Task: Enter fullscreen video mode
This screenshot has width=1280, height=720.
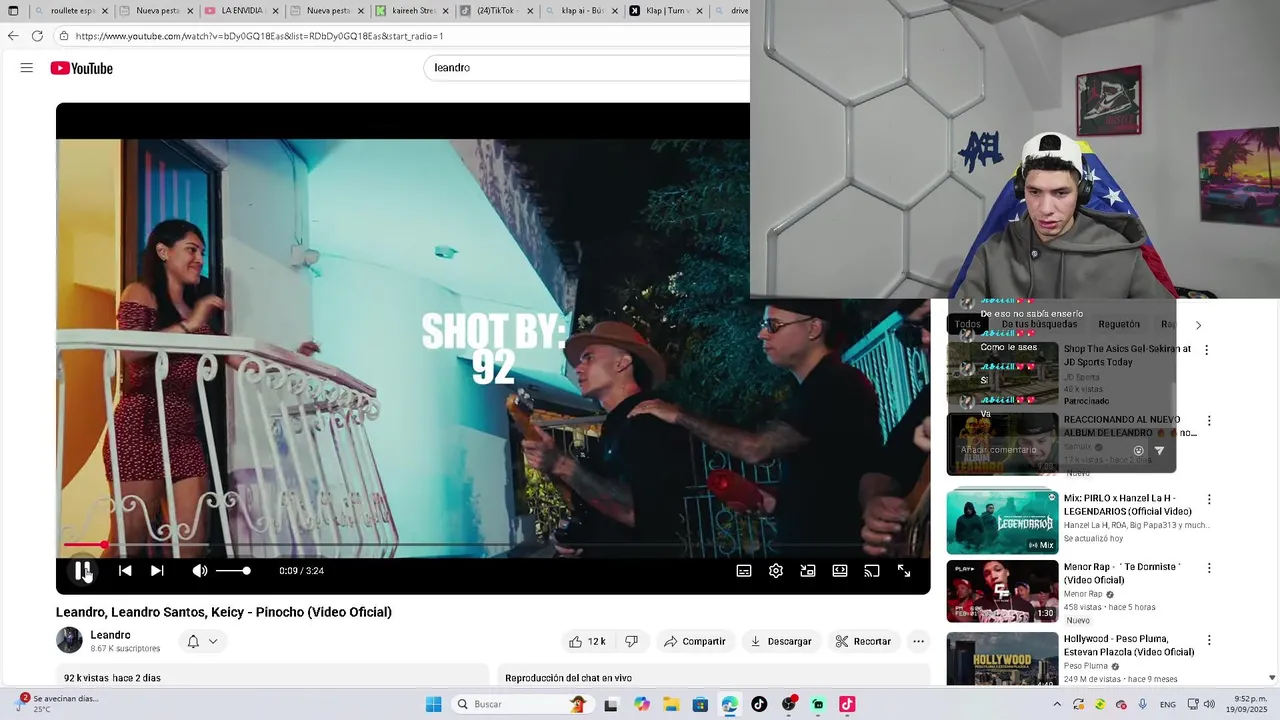Action: pos(904,571)
